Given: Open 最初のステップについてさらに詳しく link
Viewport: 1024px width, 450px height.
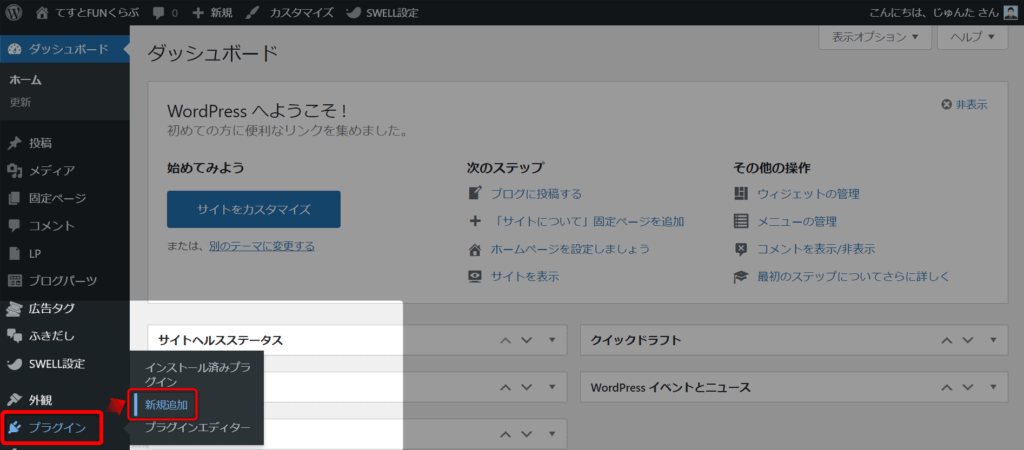Looking at the screenshot, I should [x=853, y=277].
